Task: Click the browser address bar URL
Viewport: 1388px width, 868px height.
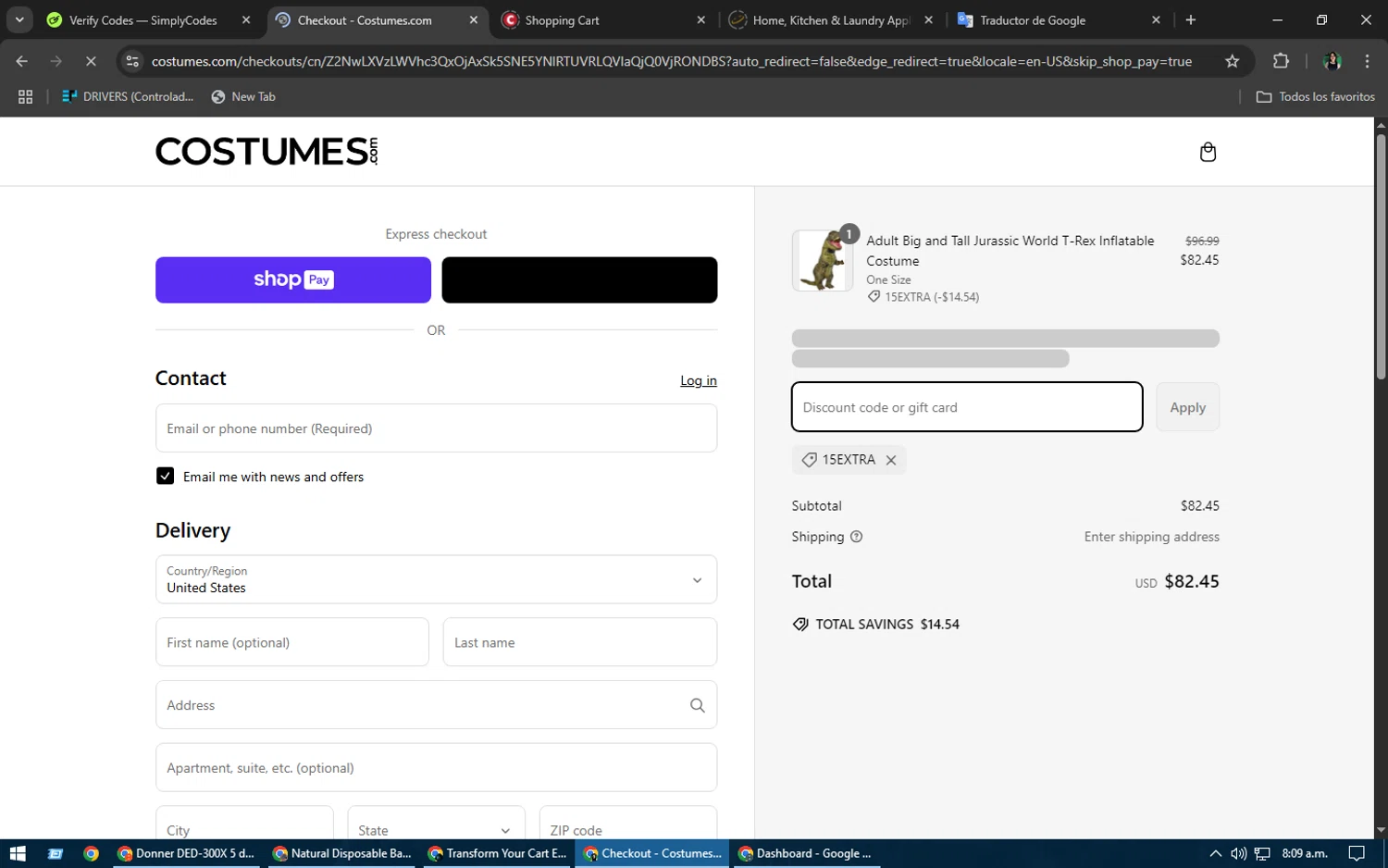Action: coord(671,61)
